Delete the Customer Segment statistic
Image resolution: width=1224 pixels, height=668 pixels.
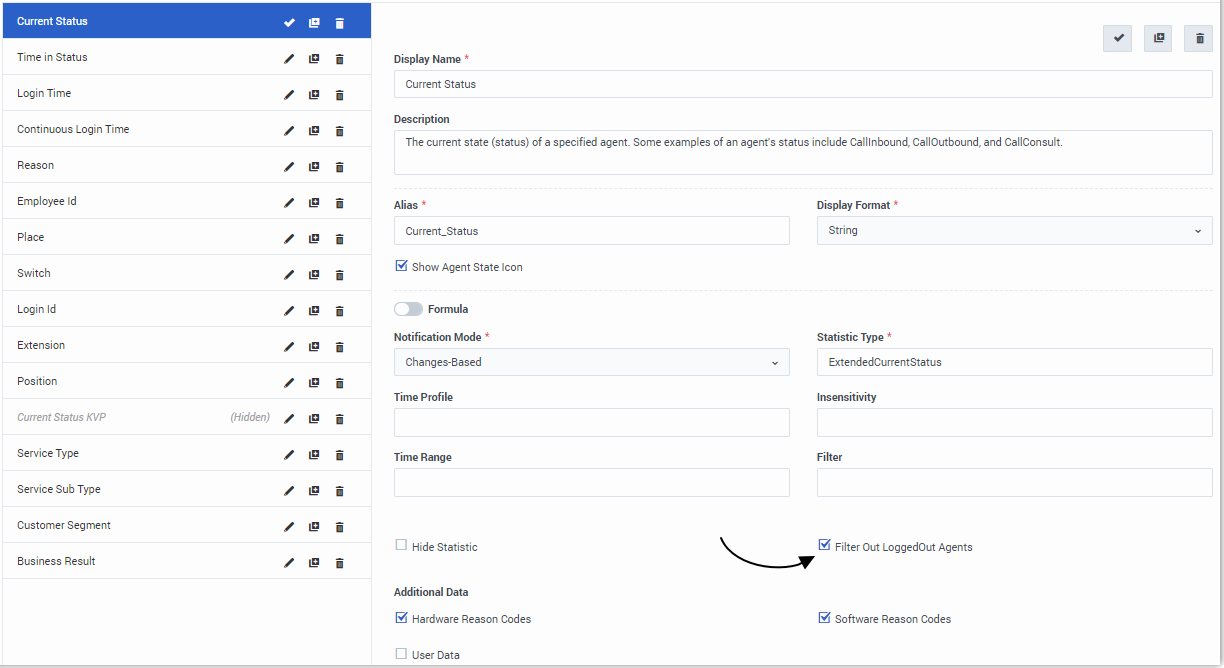coord(339,526)
